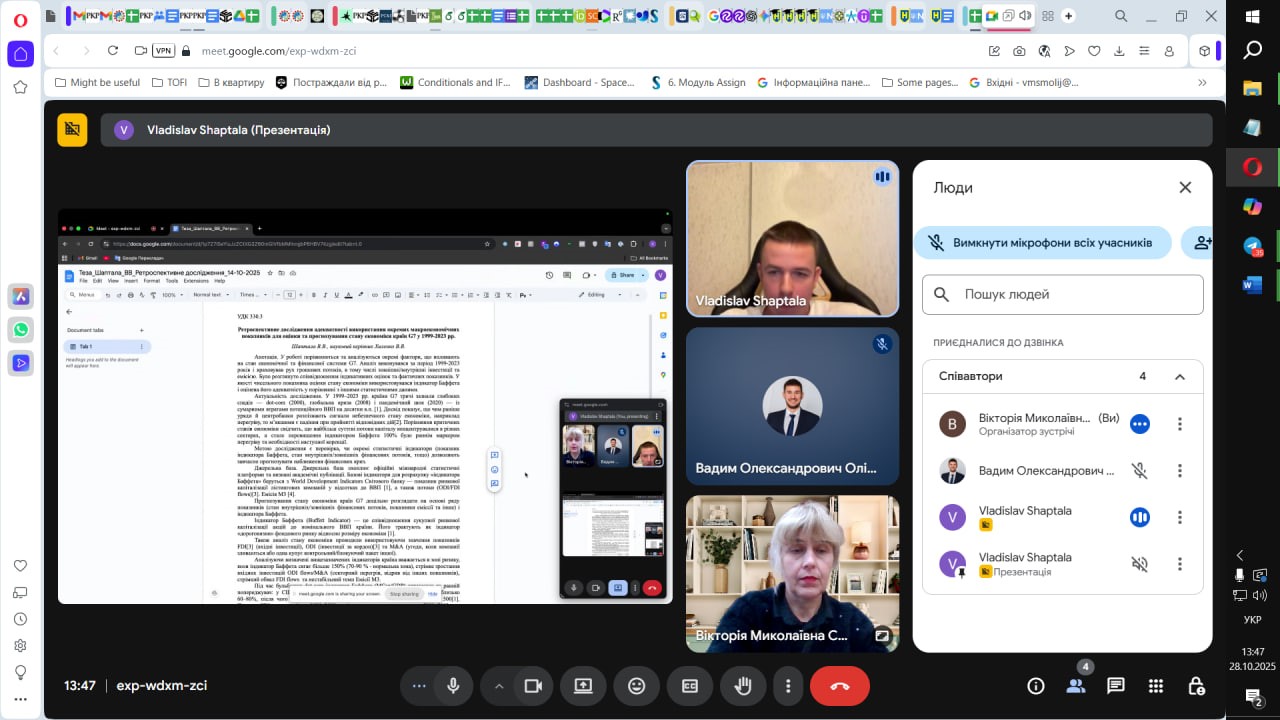This screenshot has width=1280, height=720.
Task: Open options for Vladislav Shaptala speaking row
Action: click(1180, 517)
